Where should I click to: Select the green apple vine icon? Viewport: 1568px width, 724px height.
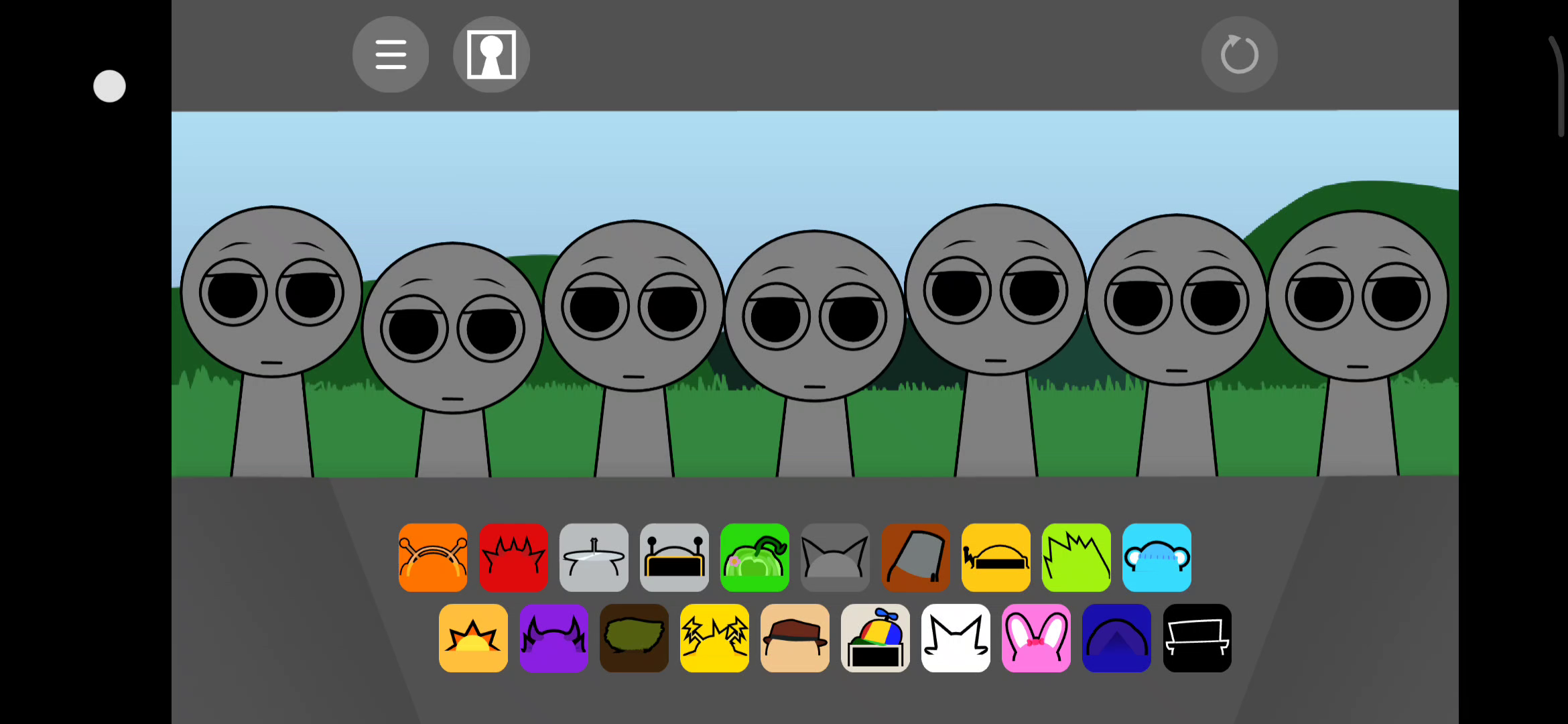click(755, 558)
